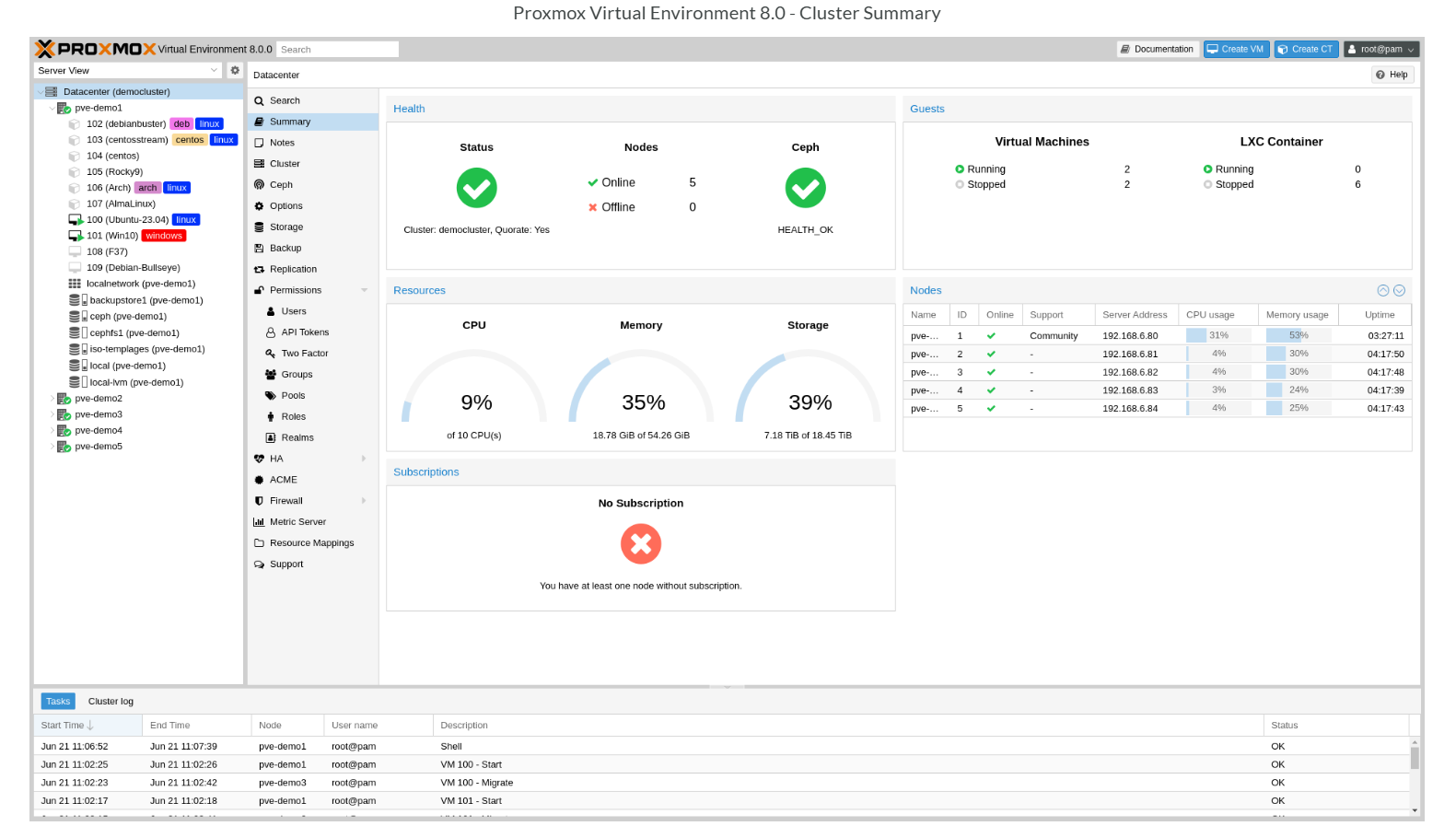Click the Create CT button
Screen dimensions: 1456x826
coord(1306,50)
